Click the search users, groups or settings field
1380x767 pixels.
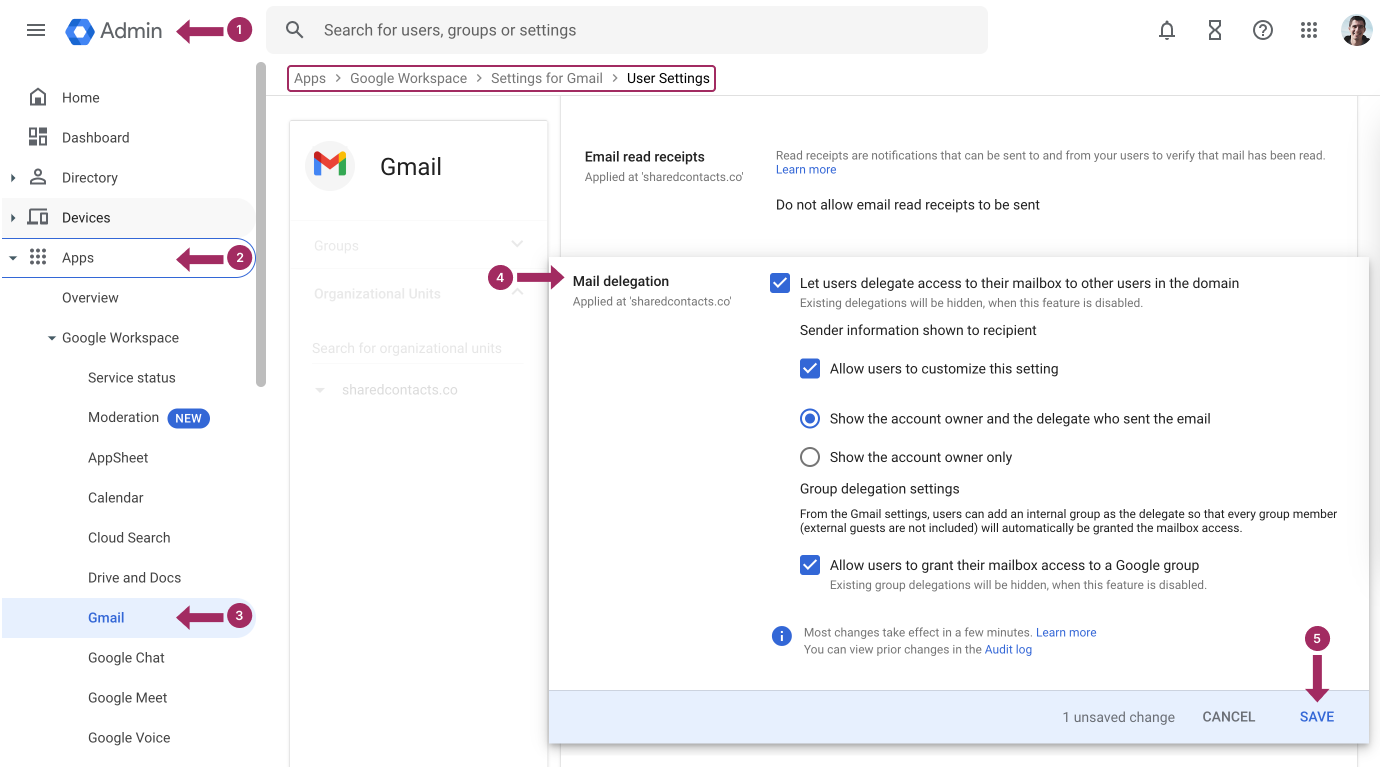[627, 30]
